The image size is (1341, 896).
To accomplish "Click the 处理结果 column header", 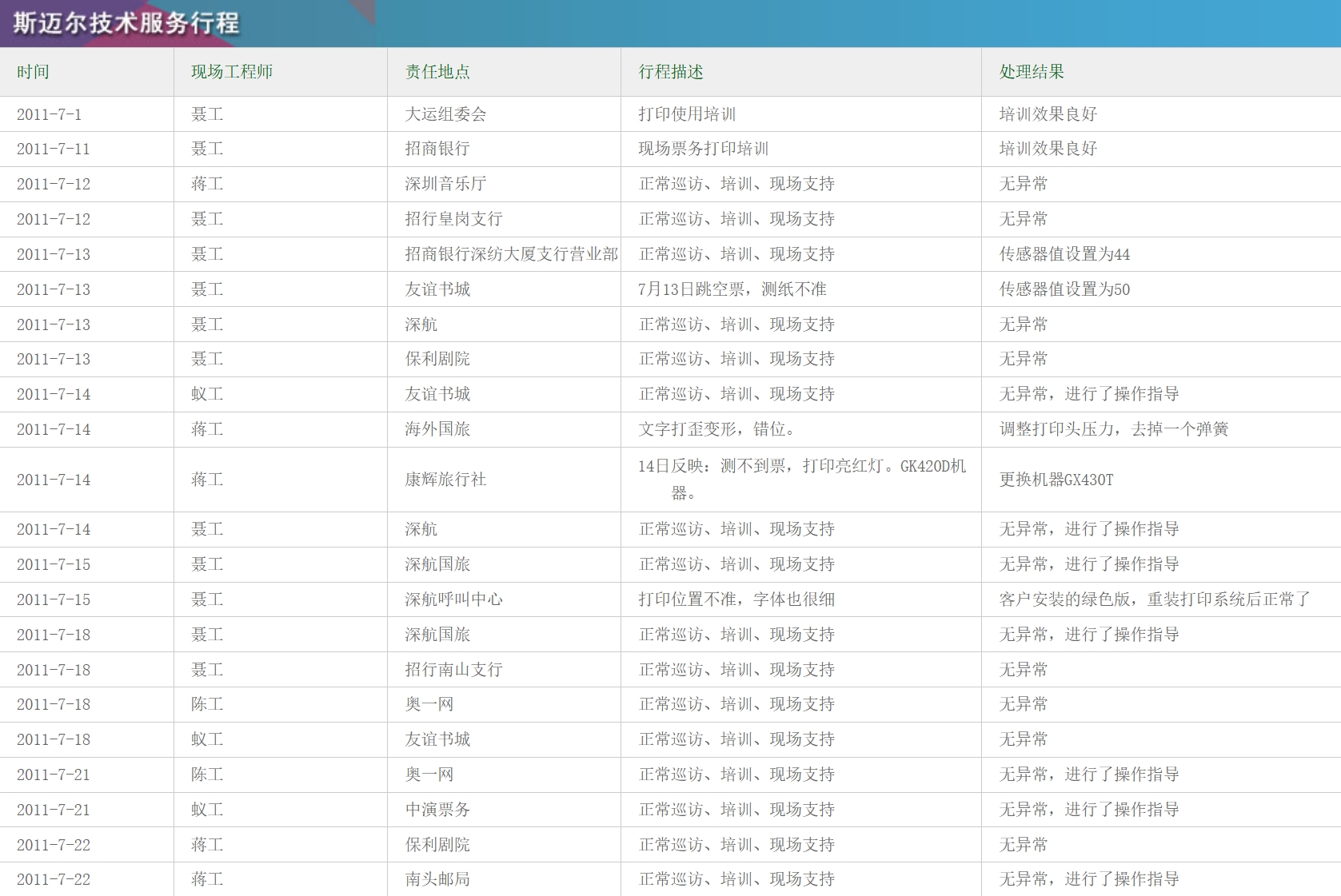I will (1032, 72).
